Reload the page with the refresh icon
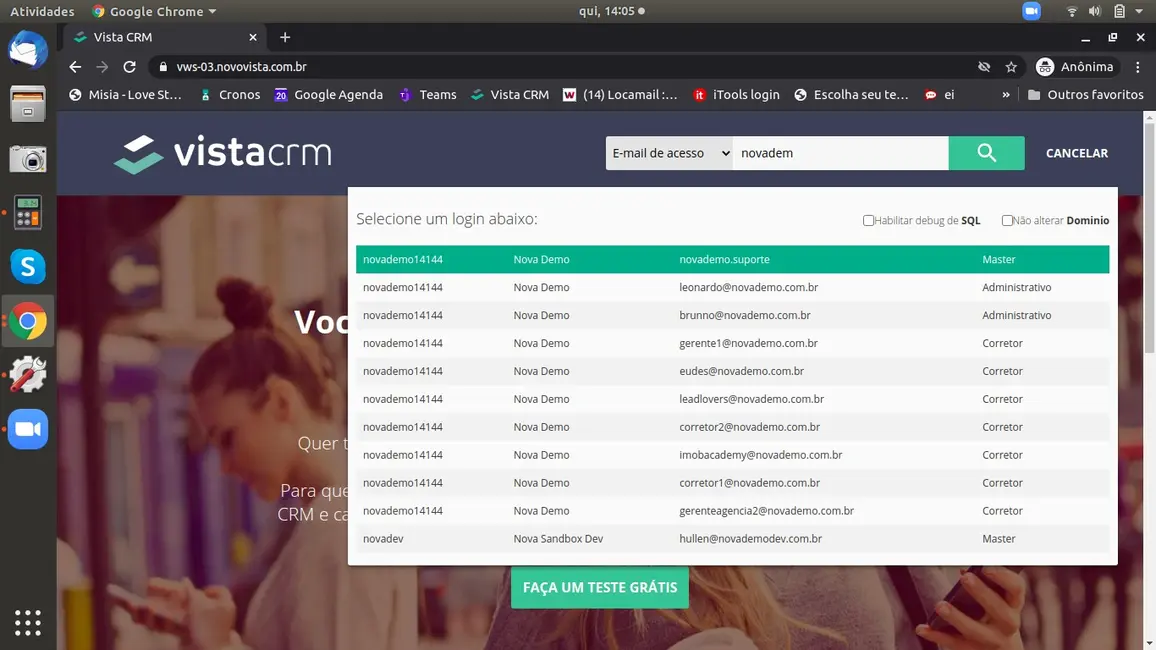The width and height of the screenshot is (1156, 650). [x=129, y=67]
